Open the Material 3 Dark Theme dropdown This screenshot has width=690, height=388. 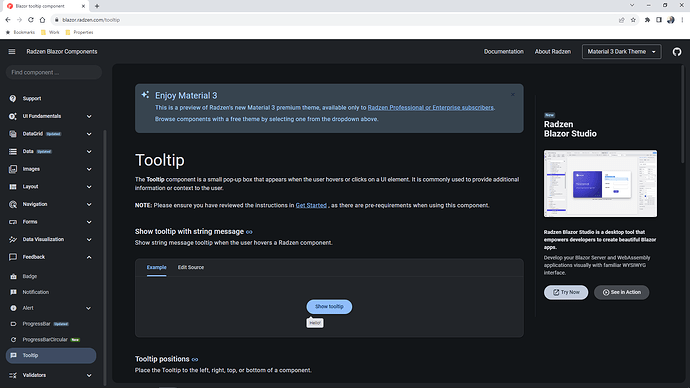click(x=621, y=51)
